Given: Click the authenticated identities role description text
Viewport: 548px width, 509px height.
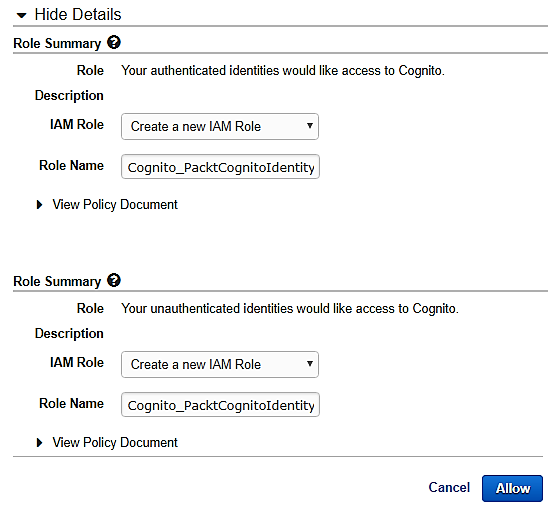Looking at the screenshot, I should point(283,71).
